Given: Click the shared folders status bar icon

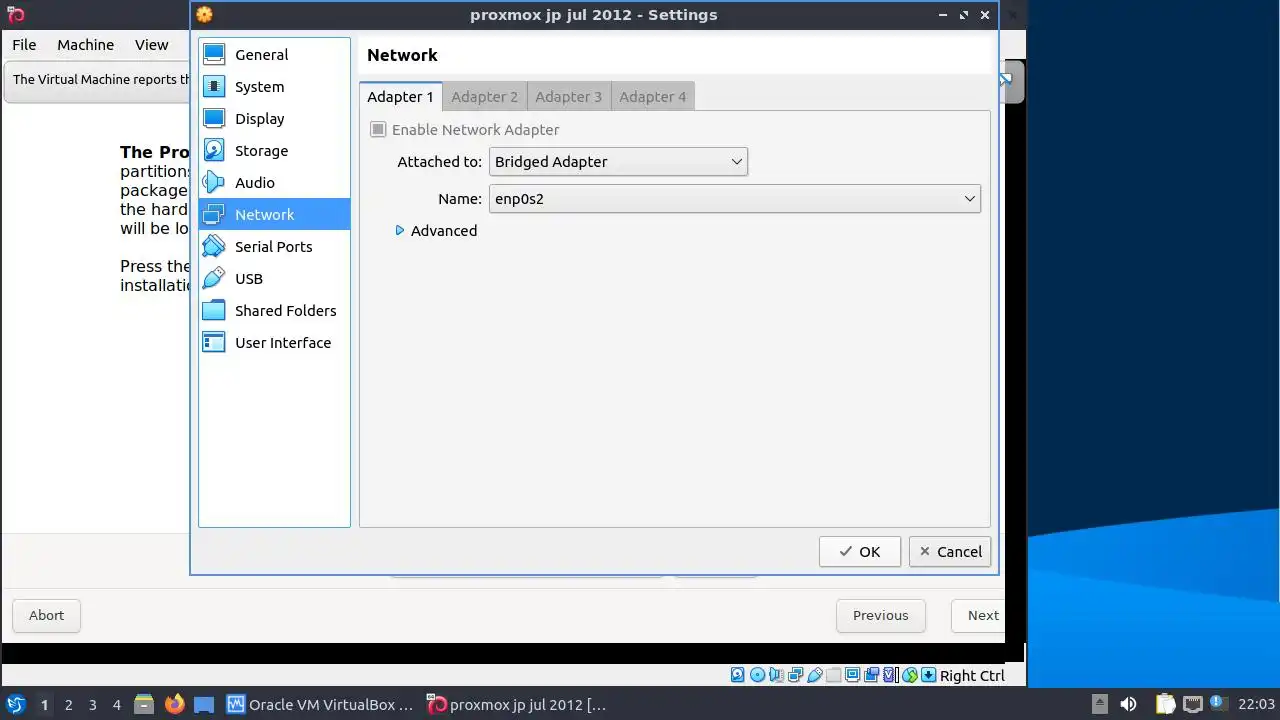Looking at the screenshot, I should pyautogui.click(x=834, y=675).
